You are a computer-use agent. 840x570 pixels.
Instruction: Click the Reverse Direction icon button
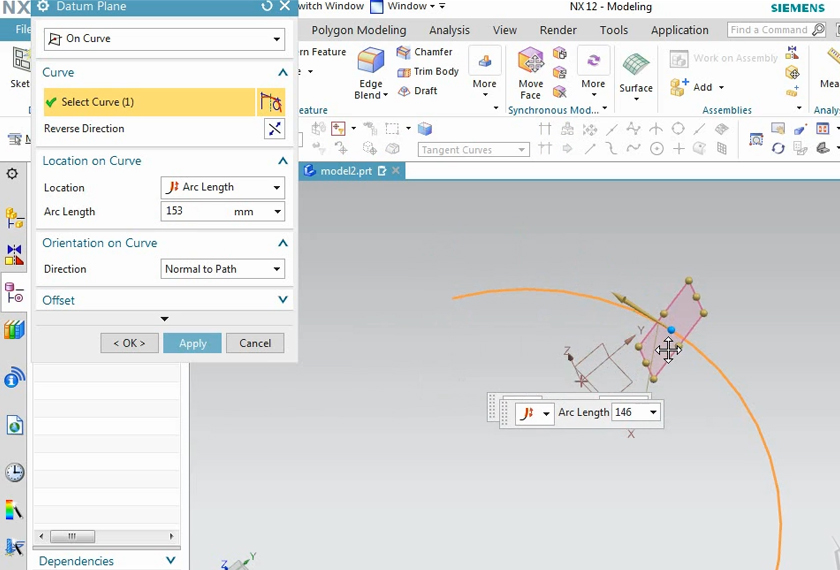[x=274, y=129]
